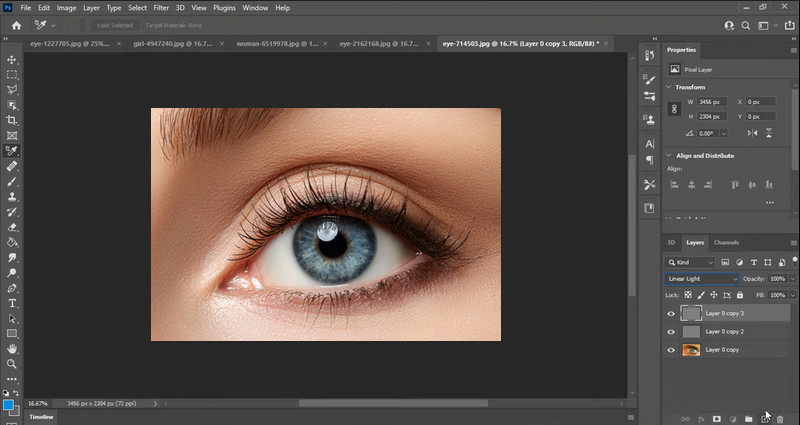The width and height of the screenshot is (800, 425).
Task: Select the Object Selection tool
Action: (12, 106)
